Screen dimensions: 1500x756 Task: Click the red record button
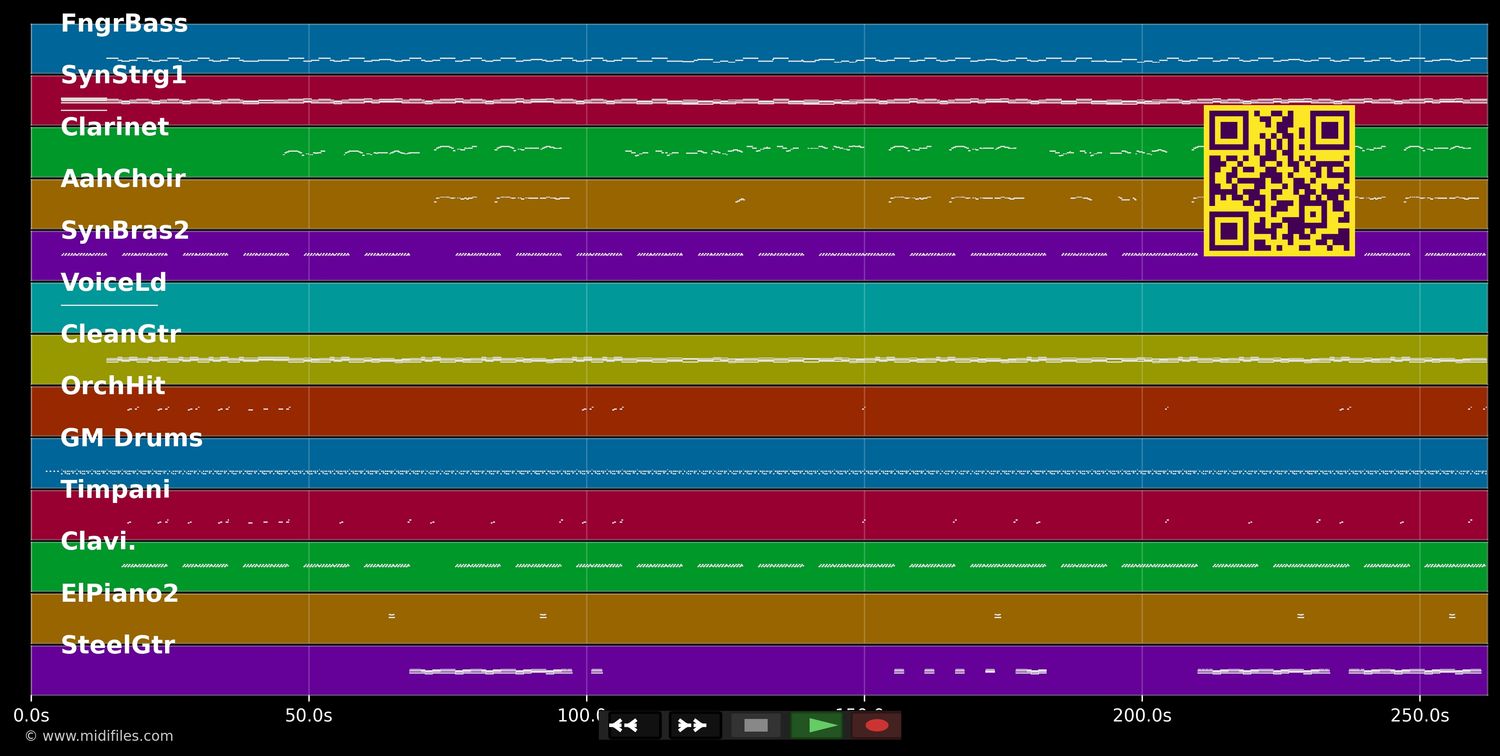pyautogui.click(x=877, y=725)
